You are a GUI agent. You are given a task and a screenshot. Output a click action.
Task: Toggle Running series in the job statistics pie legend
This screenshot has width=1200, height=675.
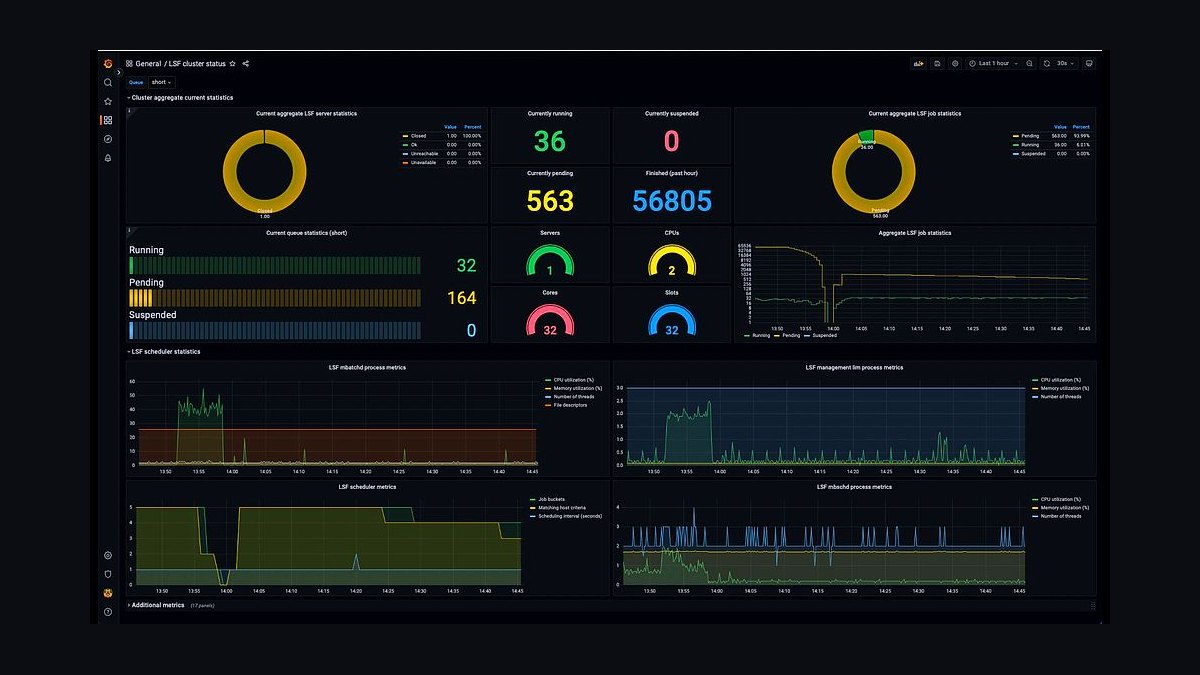coord(1028,145)
